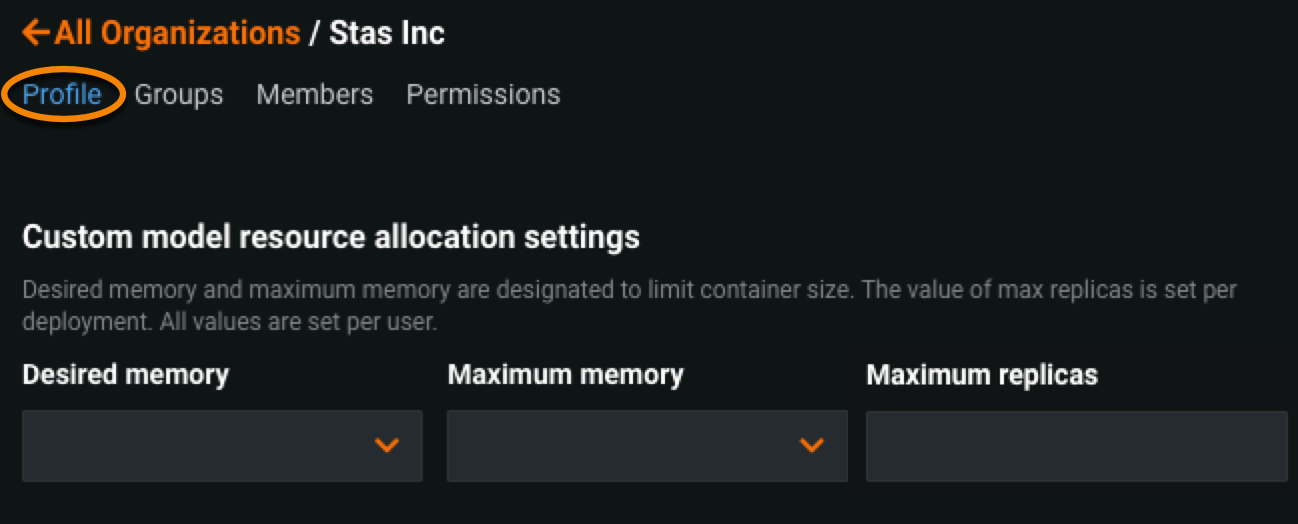Screen dimensions: 1298x524
Task: Click the Maximum memory label
Action: [x=565, y=375]
